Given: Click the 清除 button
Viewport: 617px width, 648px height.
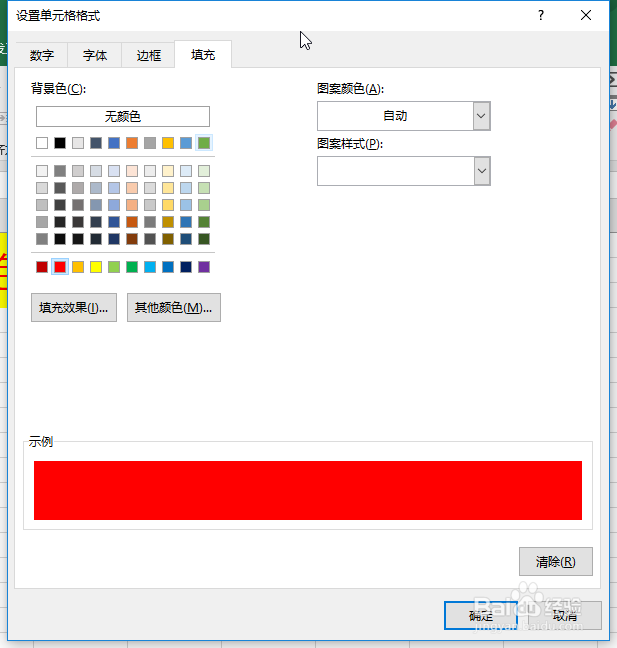Looking at the screenshot, I should pos(555,562).
